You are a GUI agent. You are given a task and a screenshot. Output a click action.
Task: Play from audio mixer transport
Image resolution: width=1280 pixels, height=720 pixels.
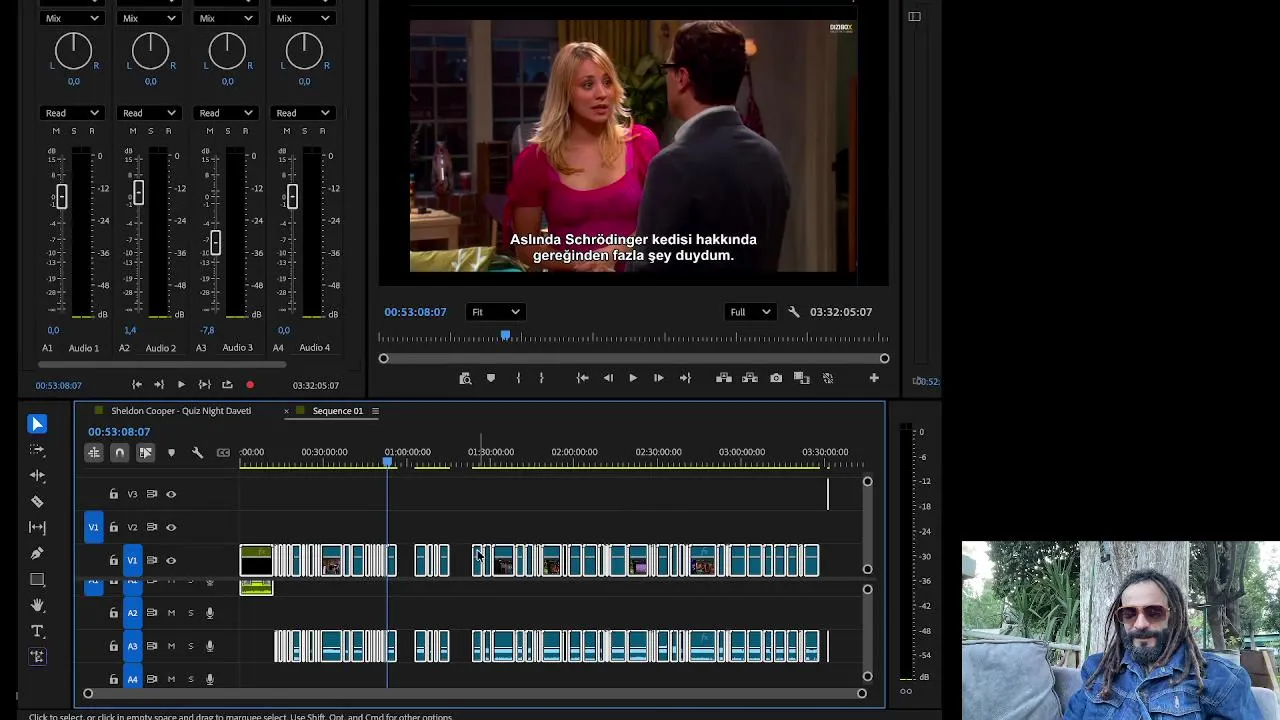pos(181,385)
